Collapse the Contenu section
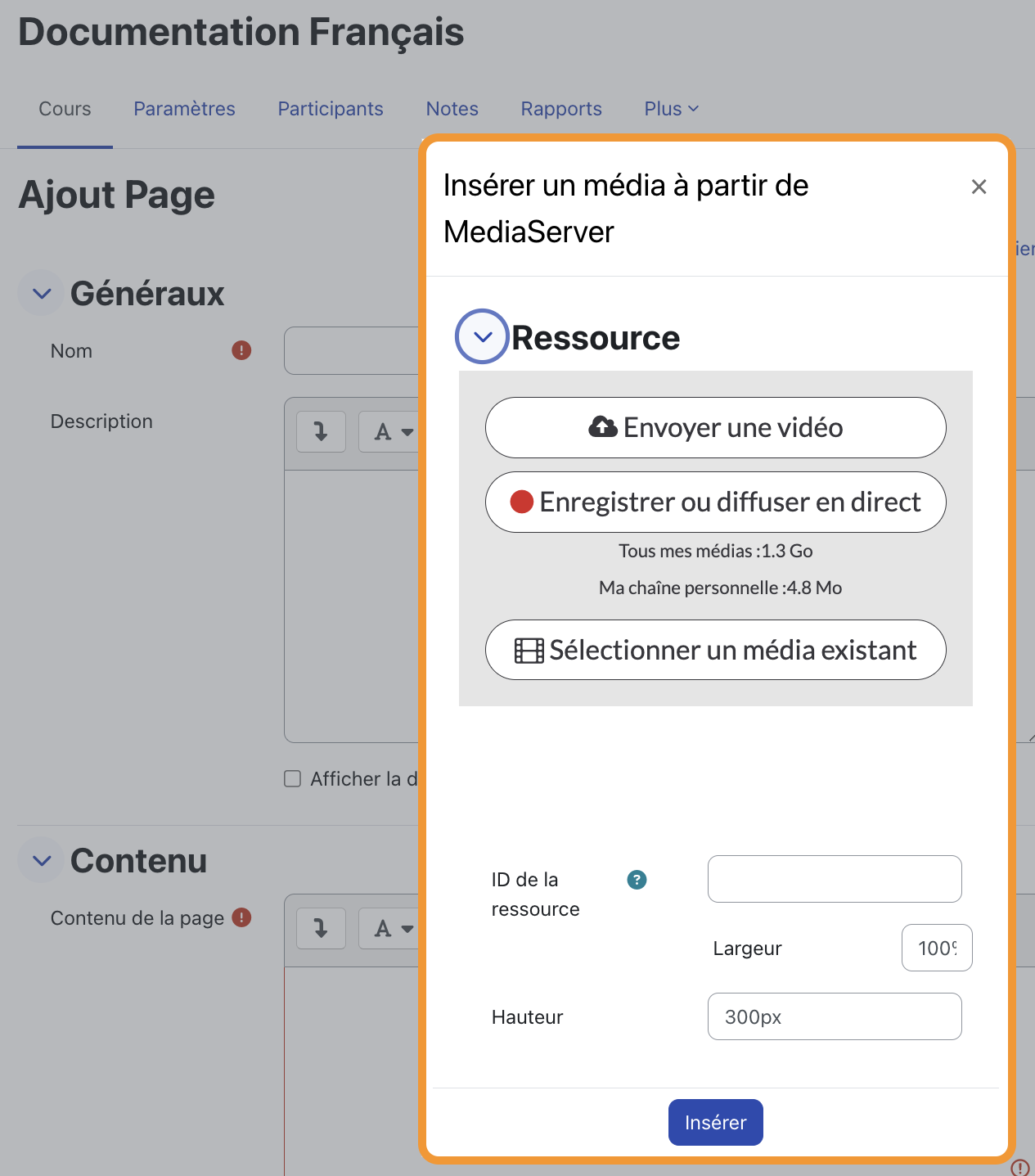Screen dimensions: 1035x1176 [41, 860]
